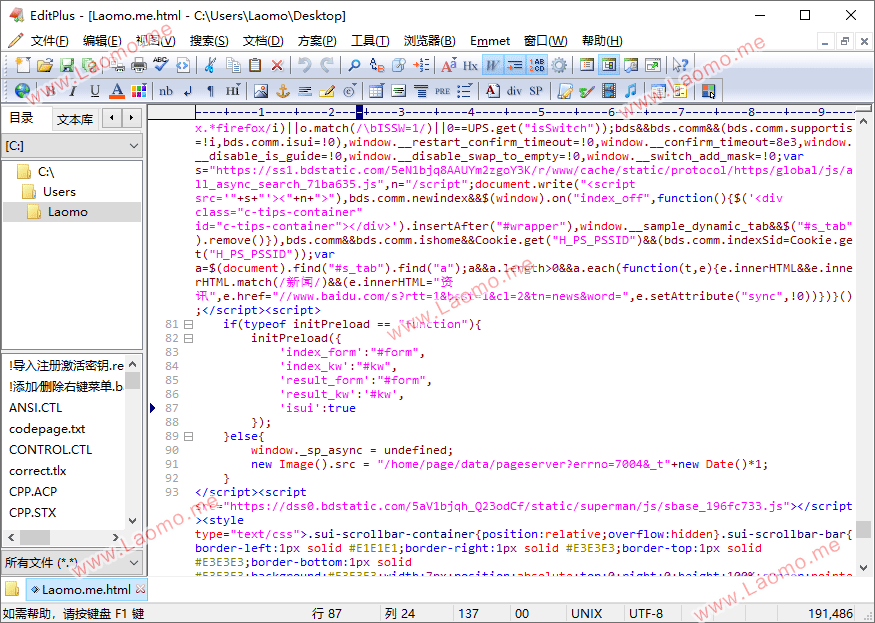Toggle word wrap with the W icon

point(492,65)
